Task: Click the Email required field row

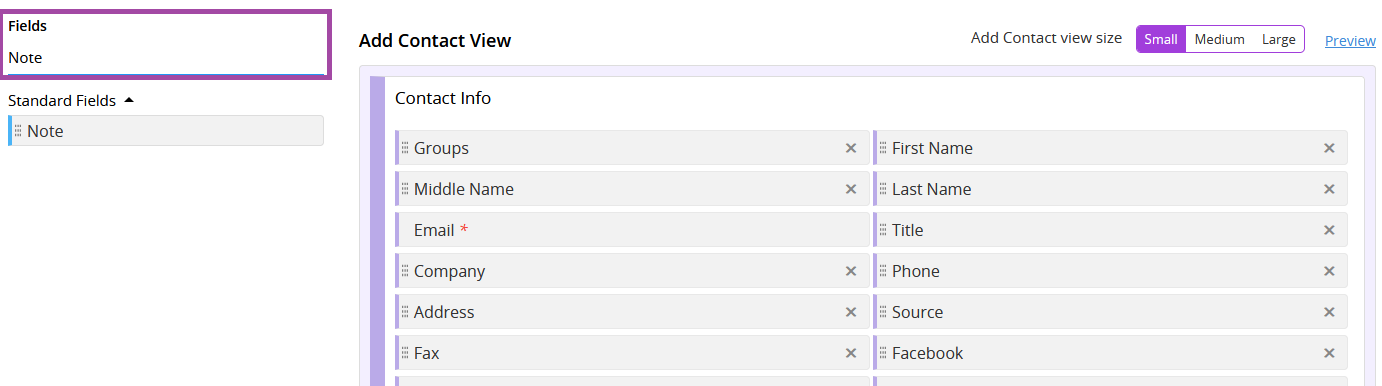Action: click(x=632, y=230)
